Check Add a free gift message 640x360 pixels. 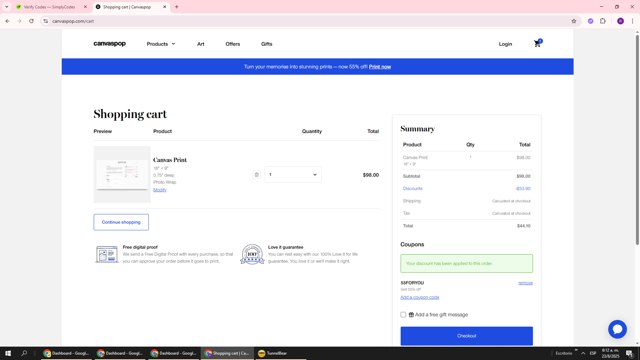403,315
